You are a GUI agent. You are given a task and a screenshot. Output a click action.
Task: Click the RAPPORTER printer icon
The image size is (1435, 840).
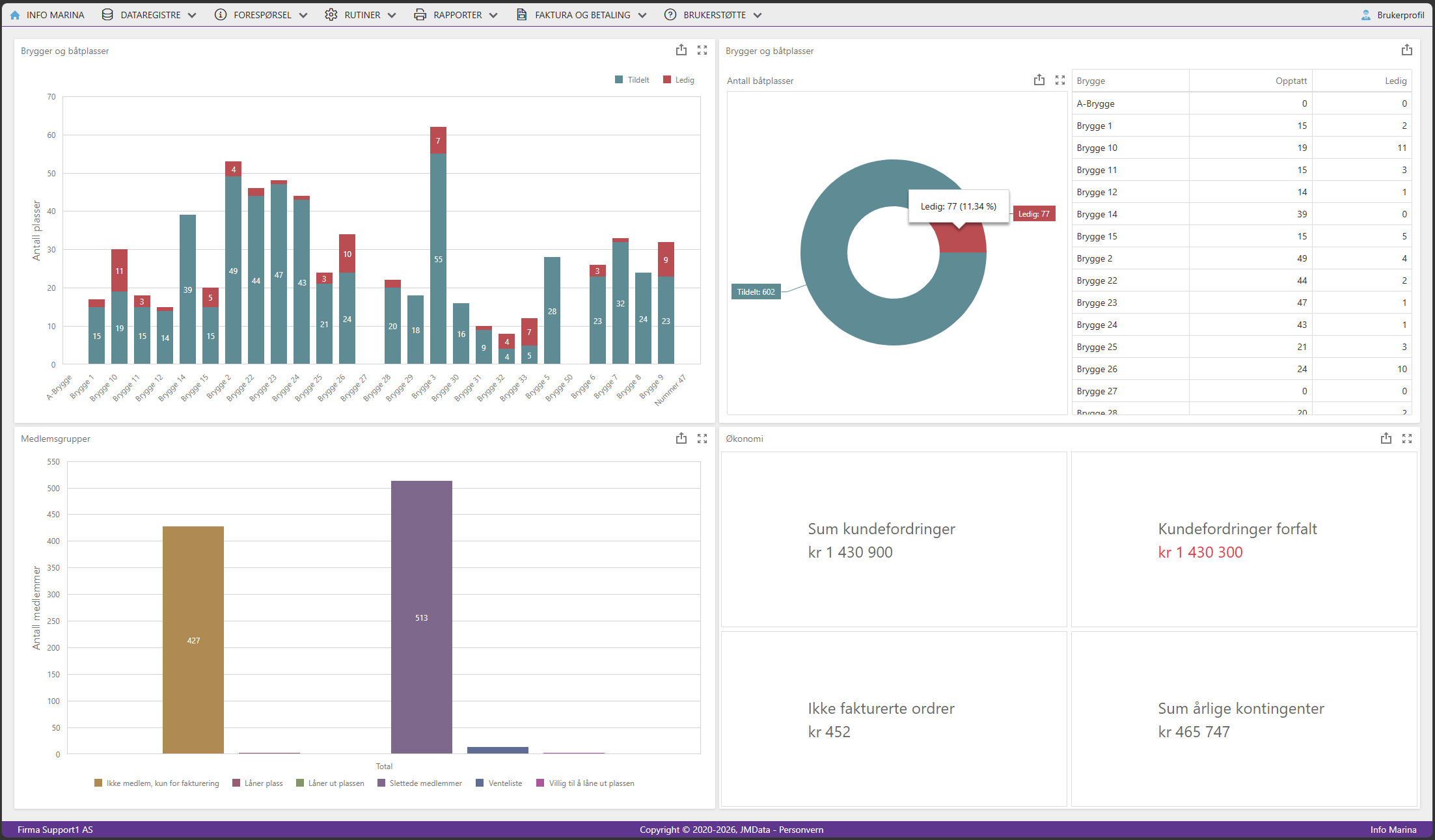(420, 14)
